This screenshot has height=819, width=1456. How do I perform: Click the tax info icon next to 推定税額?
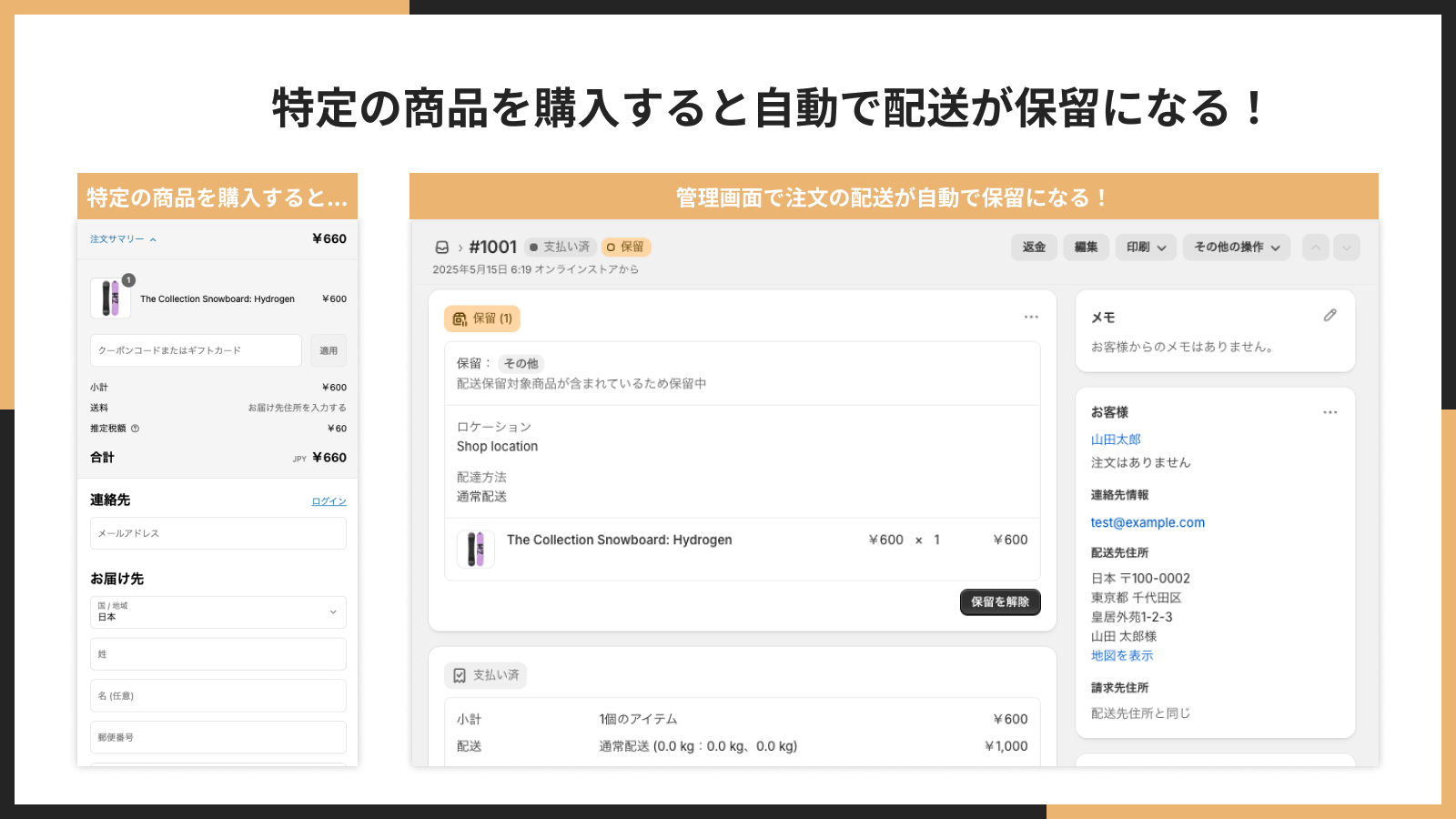(x=136, y=429)
